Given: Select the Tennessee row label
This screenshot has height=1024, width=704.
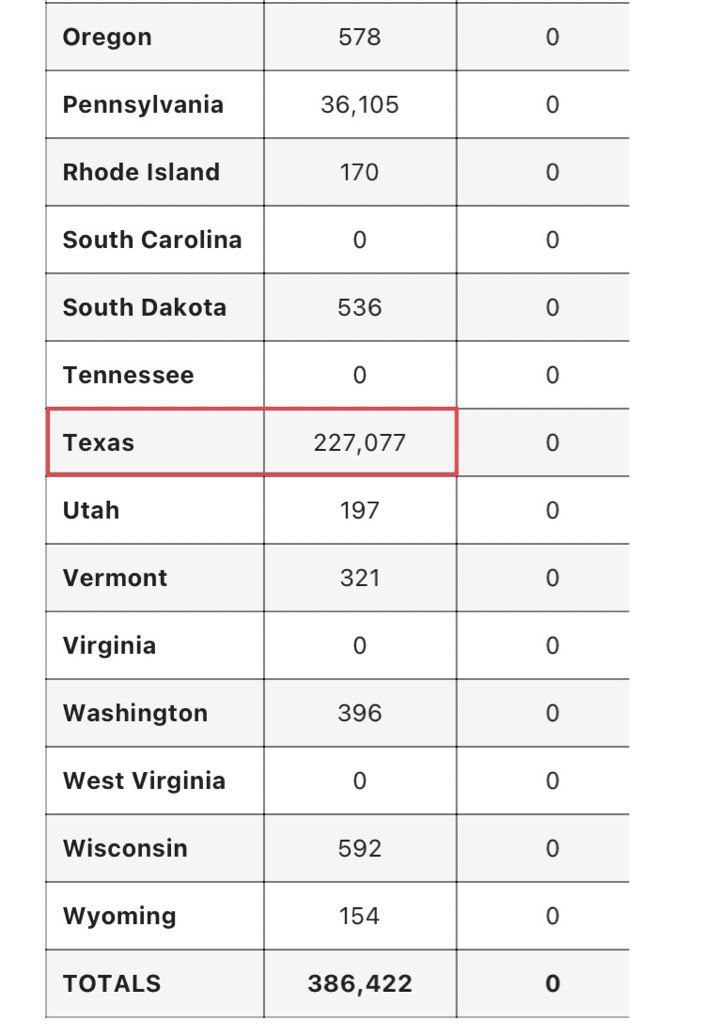Looking at the screenshot, I should click(x=128, y=375).
